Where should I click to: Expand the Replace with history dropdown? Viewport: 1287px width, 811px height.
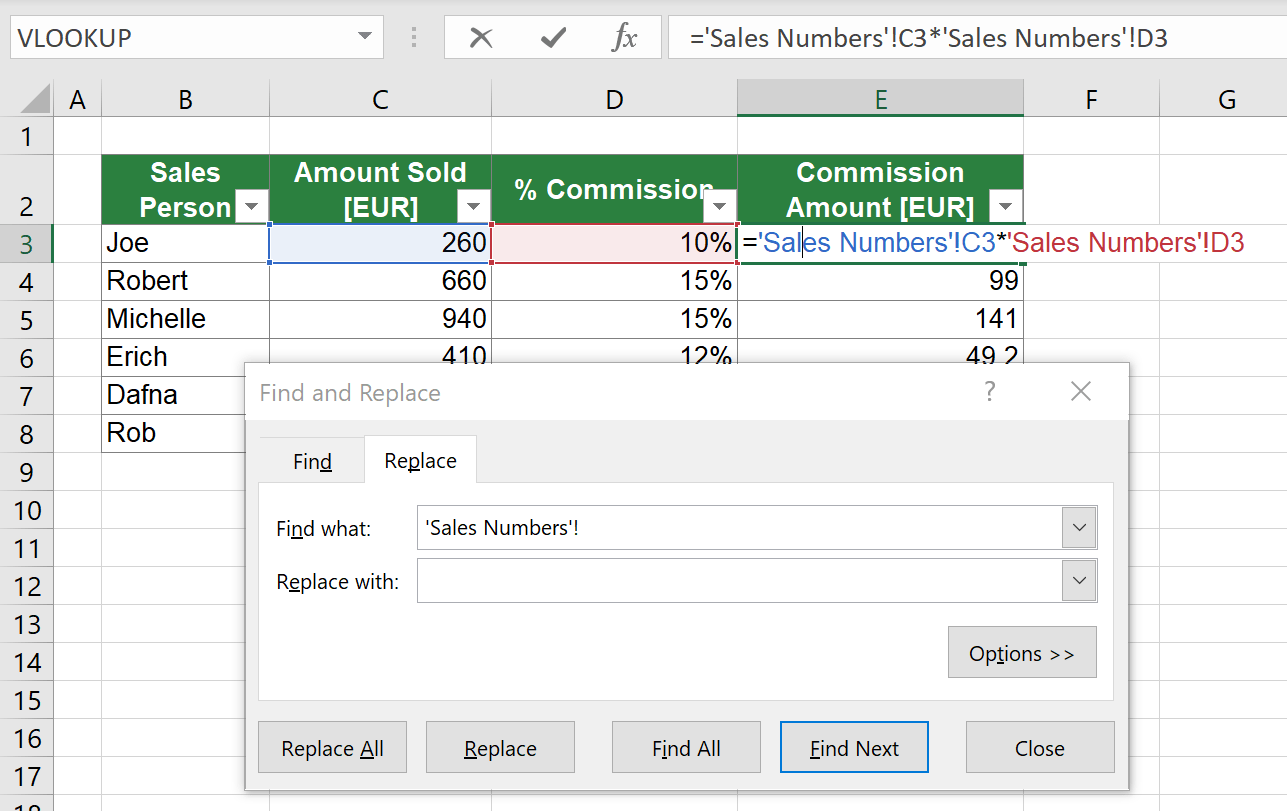pos(1078,580)
